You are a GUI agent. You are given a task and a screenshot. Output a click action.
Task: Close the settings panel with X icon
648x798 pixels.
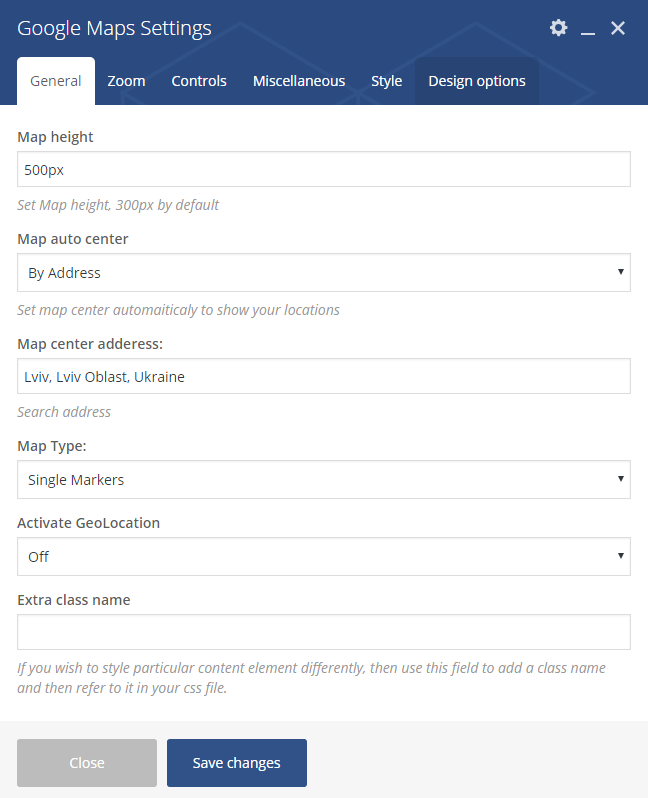[617, 28]
